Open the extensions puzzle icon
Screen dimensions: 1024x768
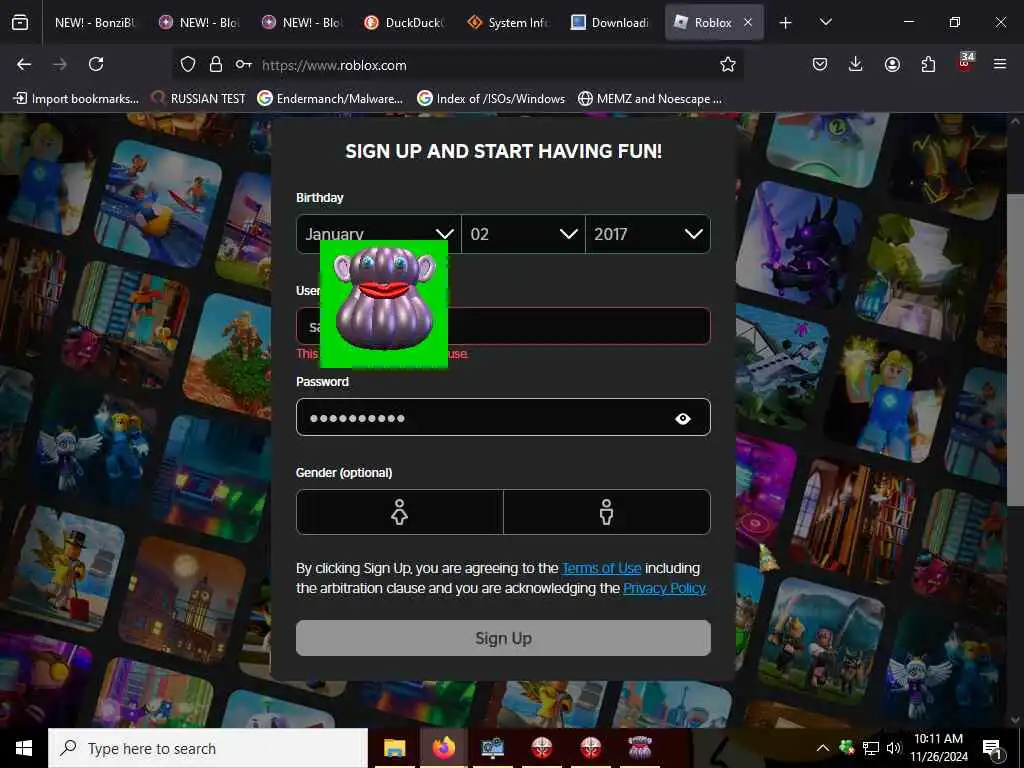click(928, 64)
